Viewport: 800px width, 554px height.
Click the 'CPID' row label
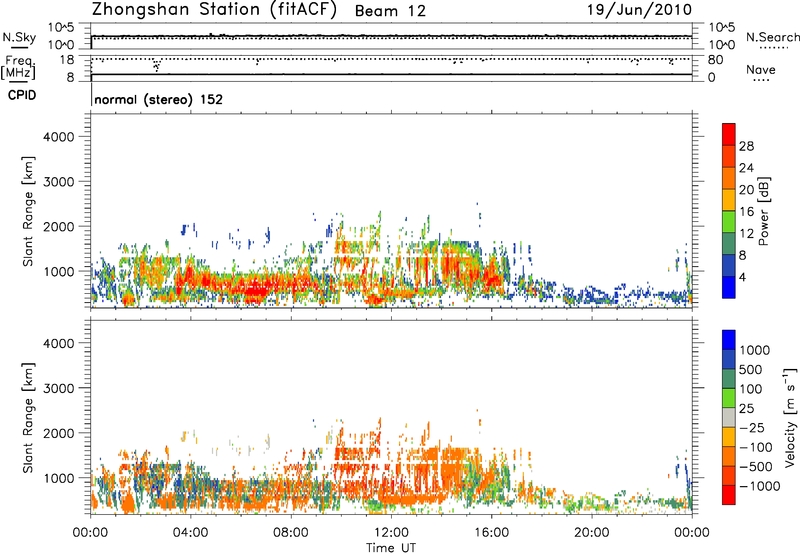coord(22,95)
